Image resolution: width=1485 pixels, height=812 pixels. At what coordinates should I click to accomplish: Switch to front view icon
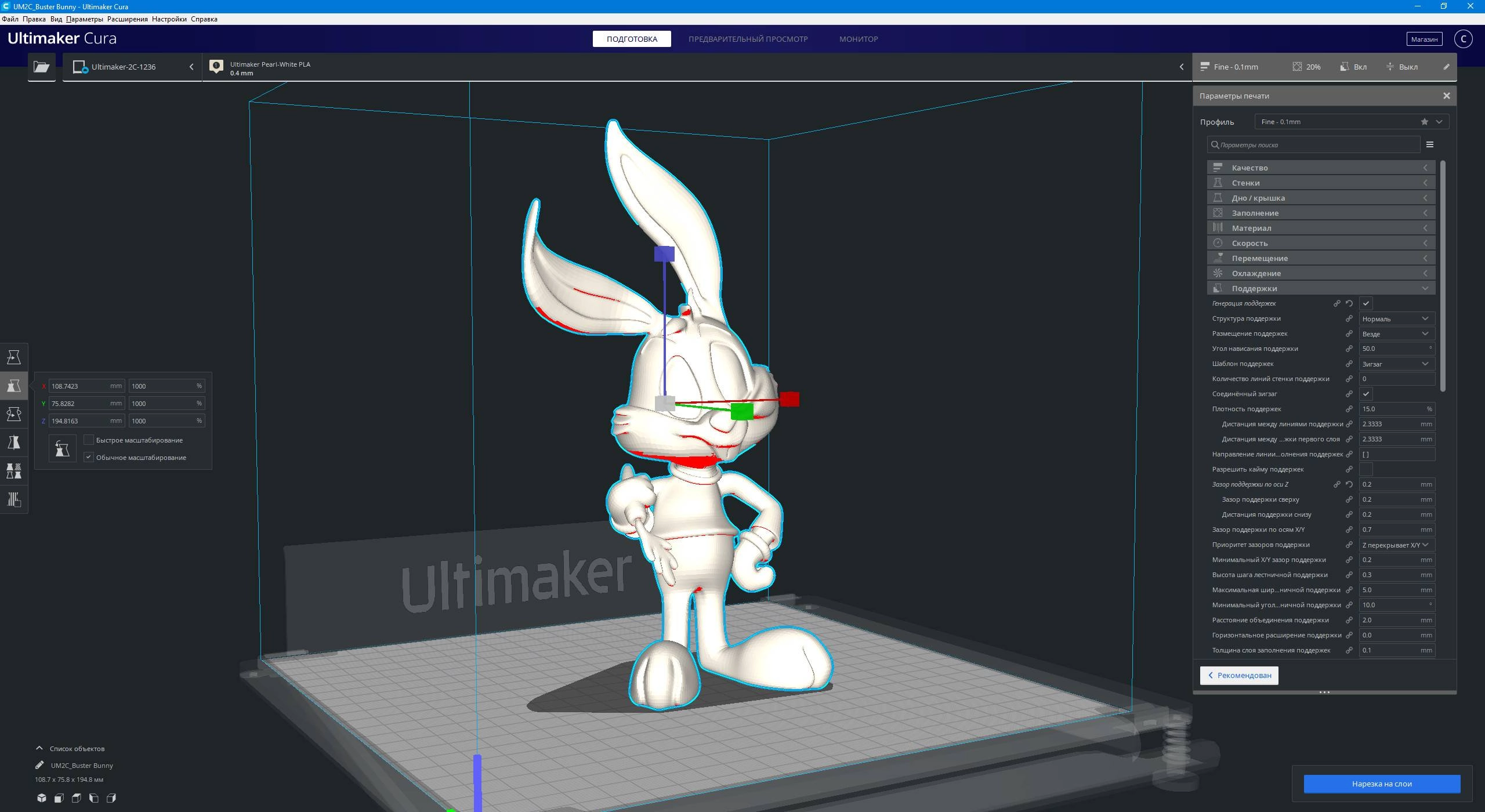pyautogui.click(x=59, y=798)
